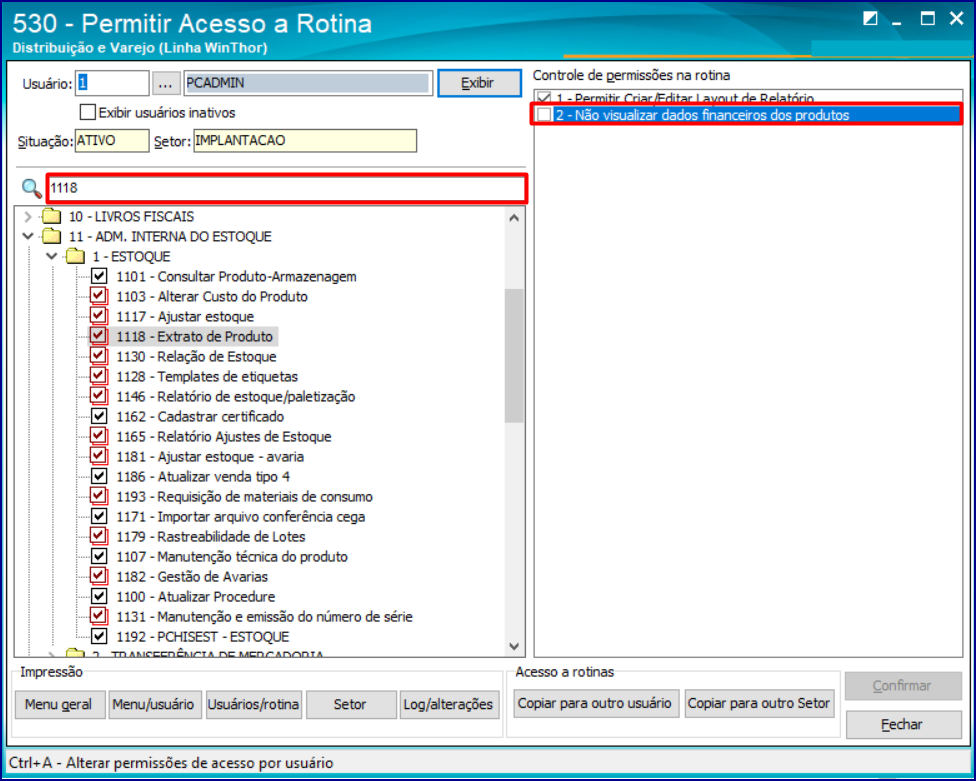976x781 pixels.
Task: Toggle 1179 - Rastreabilidade de Lotes checkbox
Action: (99, 536)
